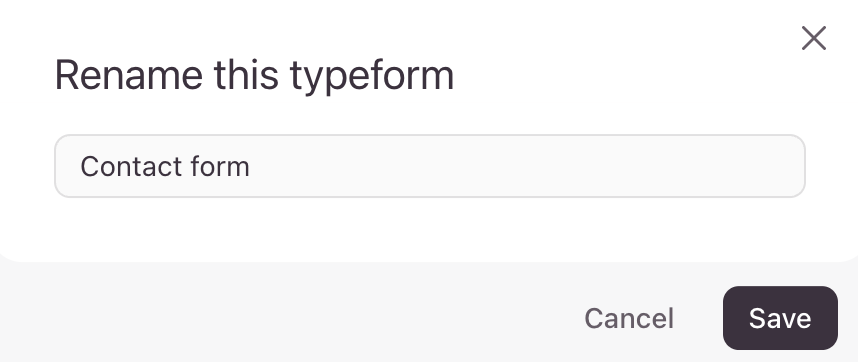
Task: Dismiss the dialog via the top-right cross
Action: (x=814, y=38)
